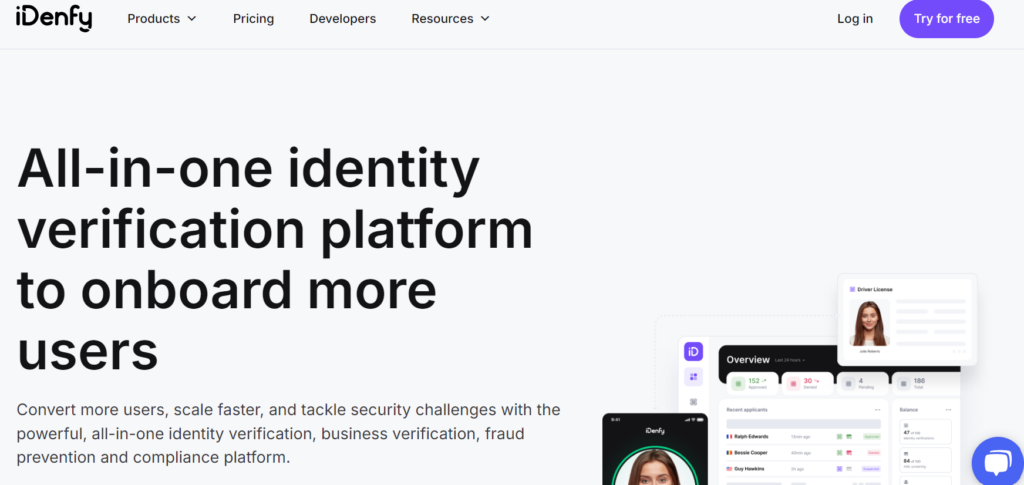This screenshot has width=1024, height=485.
Task: Click the Try for free button
Action: 946,18
